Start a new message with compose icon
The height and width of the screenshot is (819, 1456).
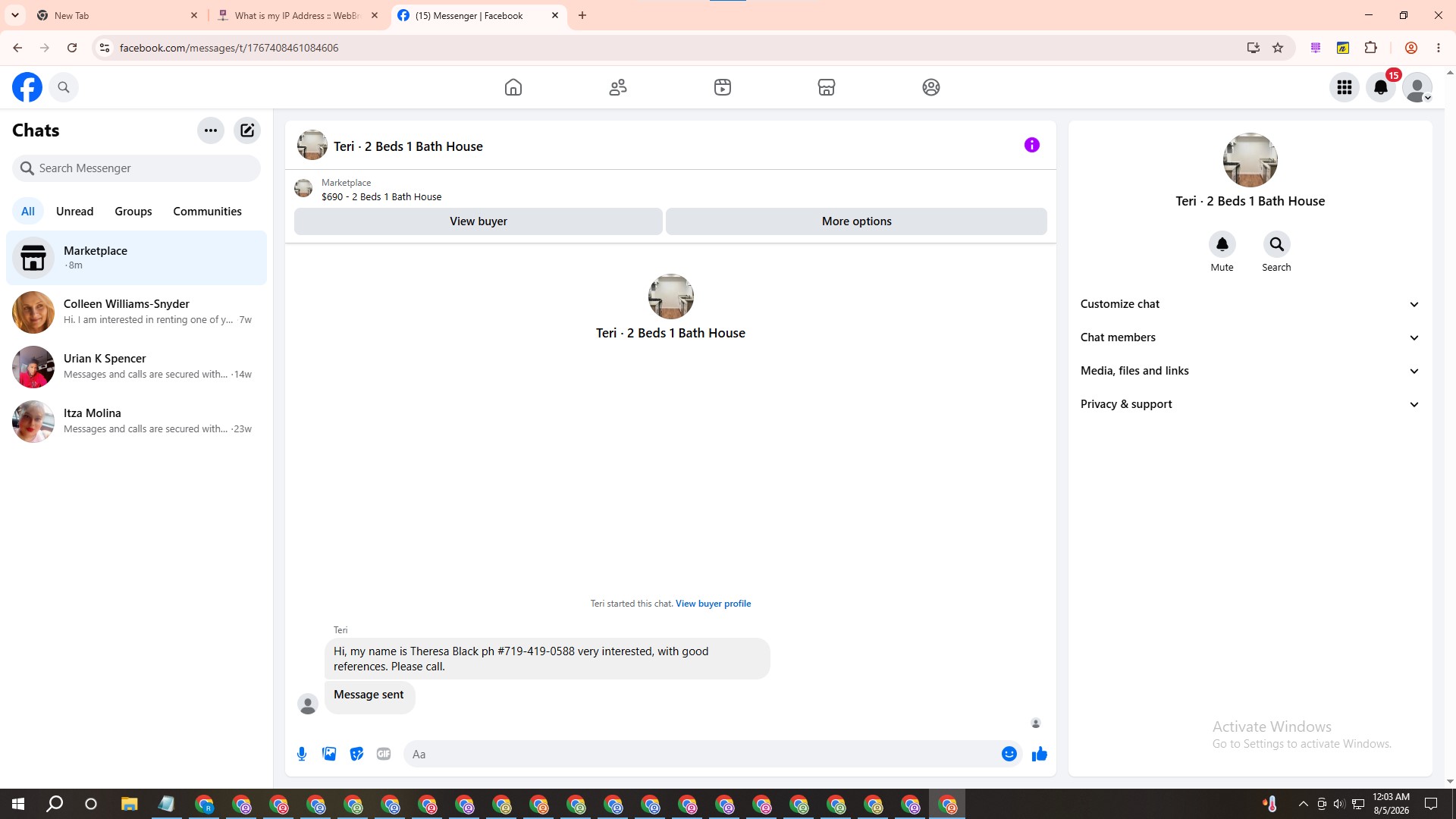tap(247, 130)
